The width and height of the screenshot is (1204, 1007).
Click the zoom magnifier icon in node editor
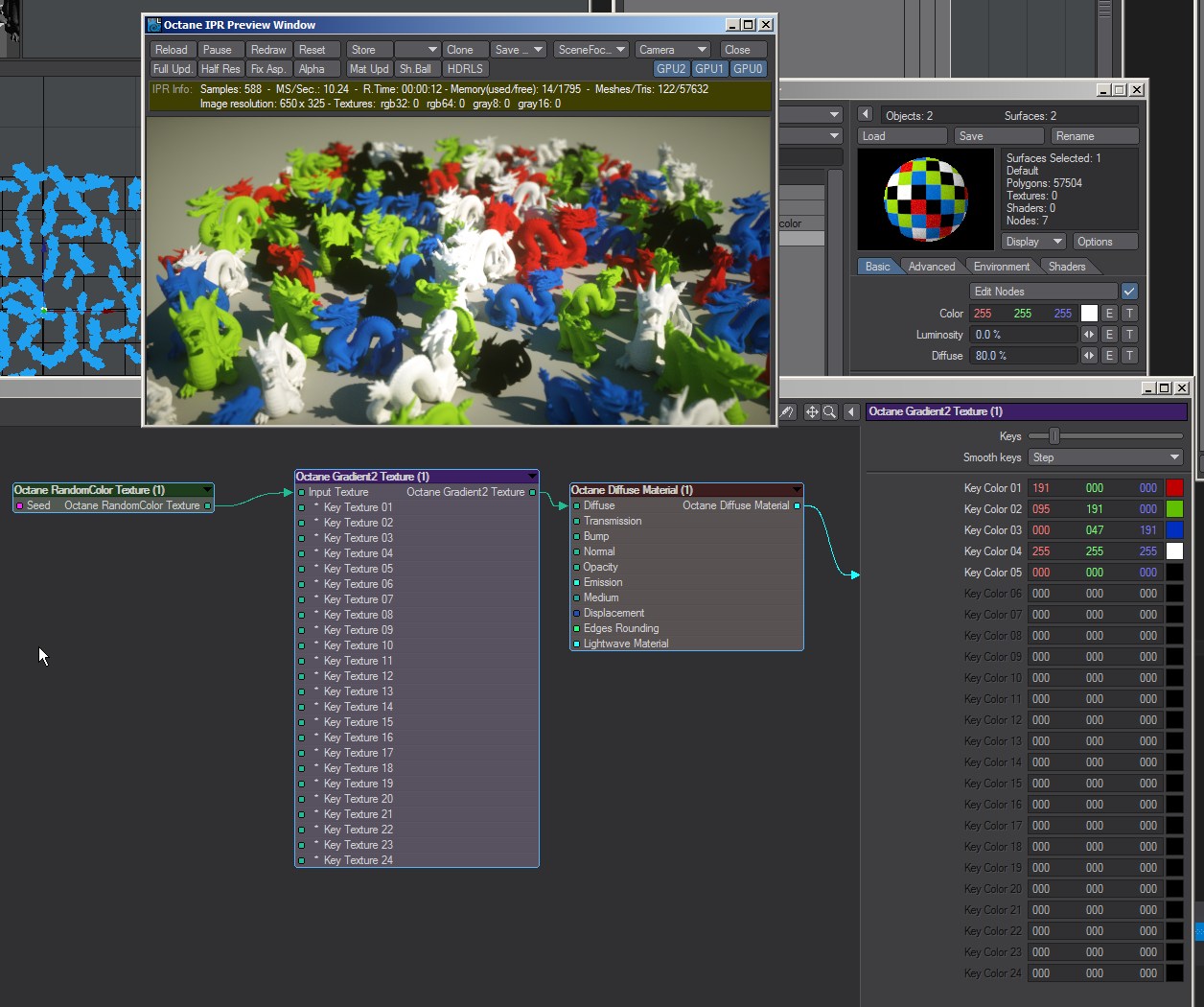tap(830, 411)
